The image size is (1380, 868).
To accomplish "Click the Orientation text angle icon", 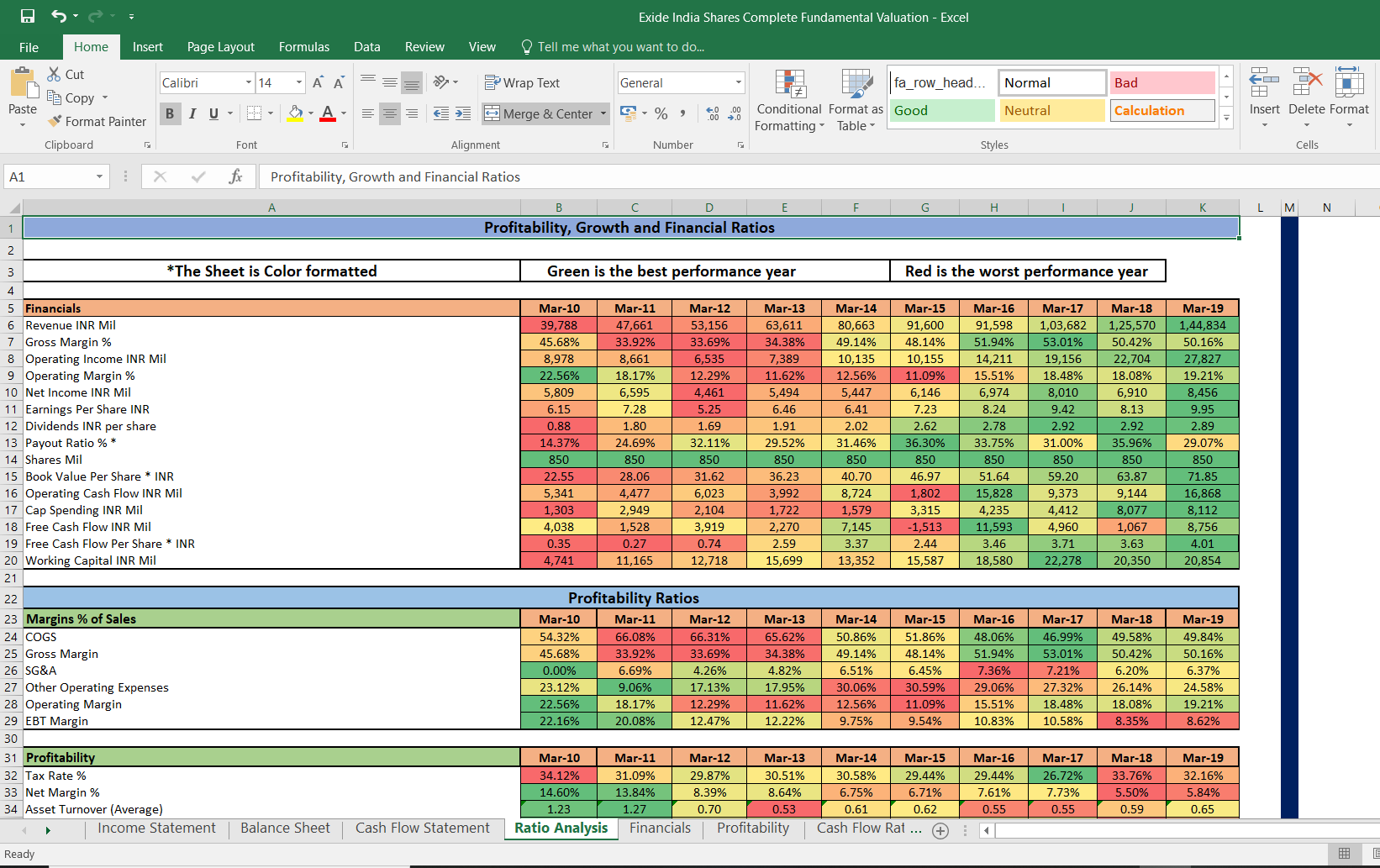I will tap(441, 82).
